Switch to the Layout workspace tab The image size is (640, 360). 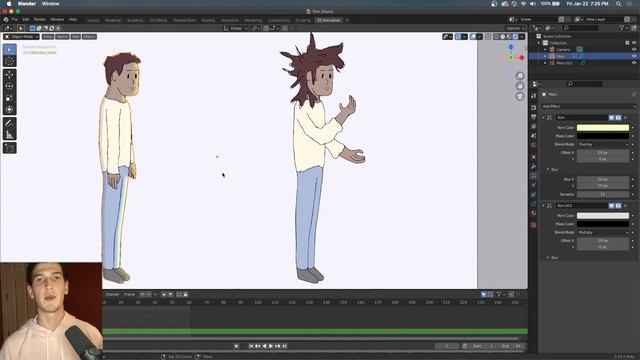93,20
